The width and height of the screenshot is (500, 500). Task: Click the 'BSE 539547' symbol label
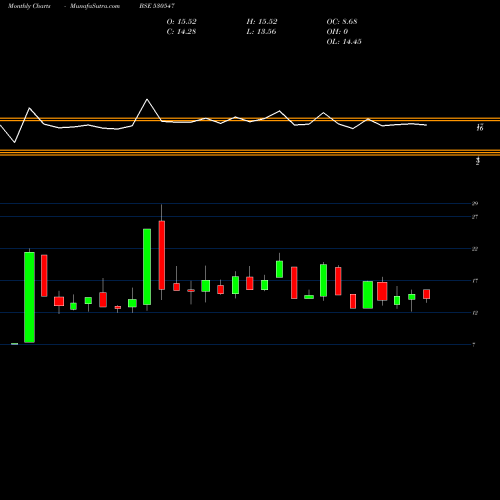tap(157, 6)
